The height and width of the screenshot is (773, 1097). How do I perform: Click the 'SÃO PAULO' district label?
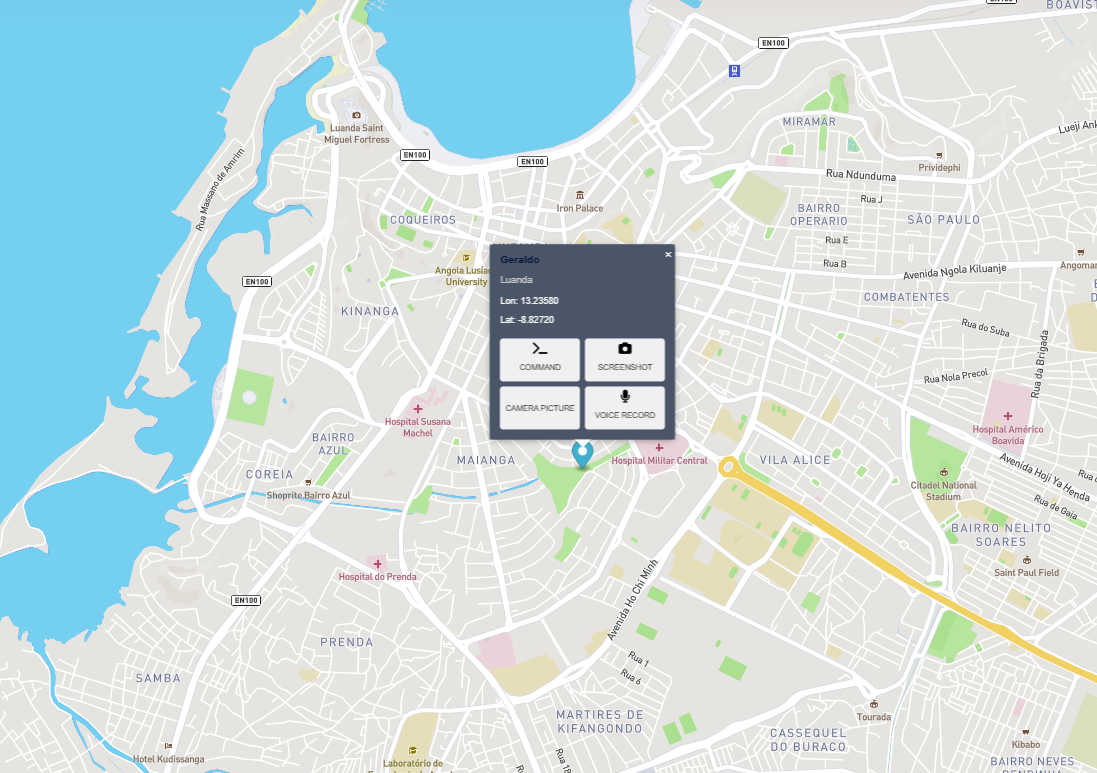[943, 220]
